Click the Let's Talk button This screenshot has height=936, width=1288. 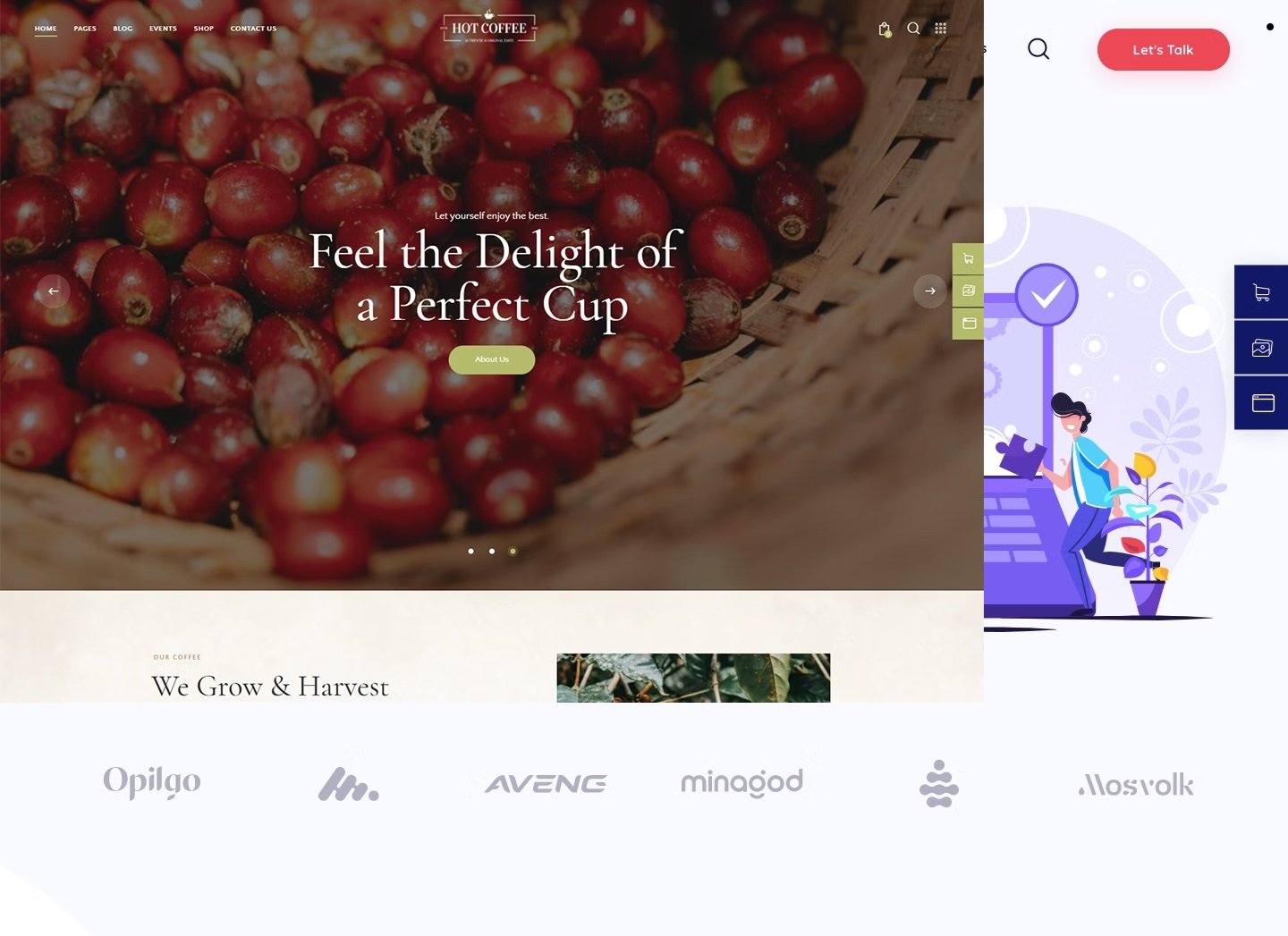(1163, 49)
